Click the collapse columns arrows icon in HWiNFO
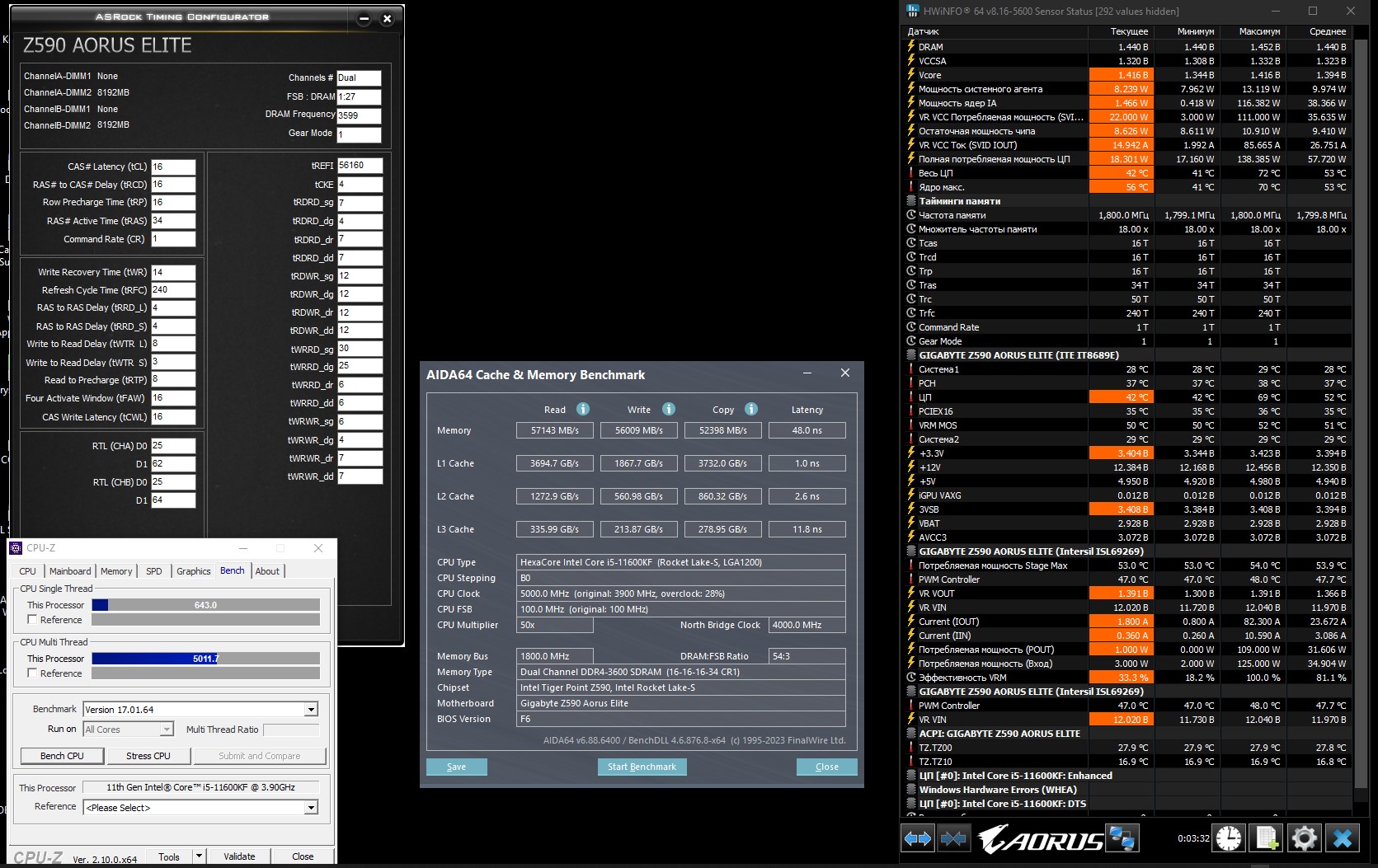1378x868 pixels. pos(952,839)
